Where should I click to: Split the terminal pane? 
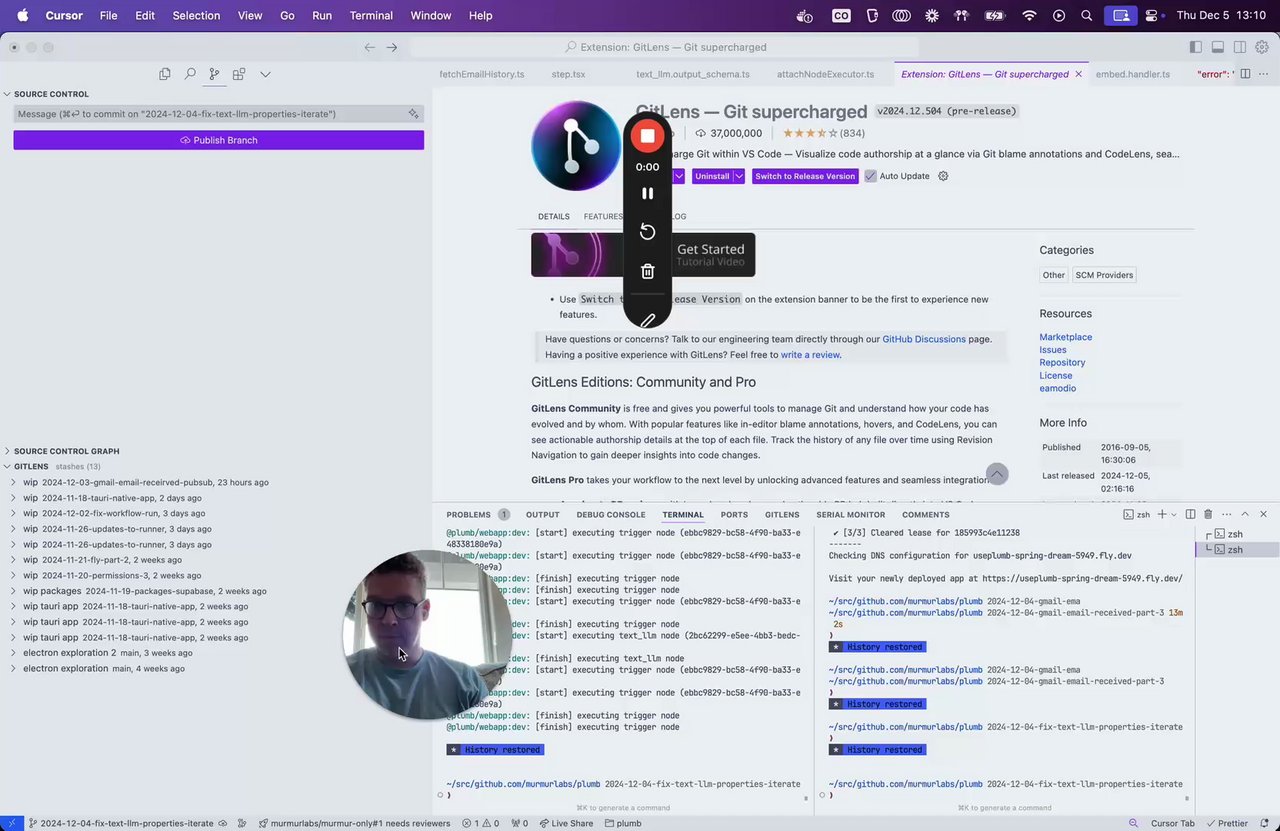point(1190,514)
